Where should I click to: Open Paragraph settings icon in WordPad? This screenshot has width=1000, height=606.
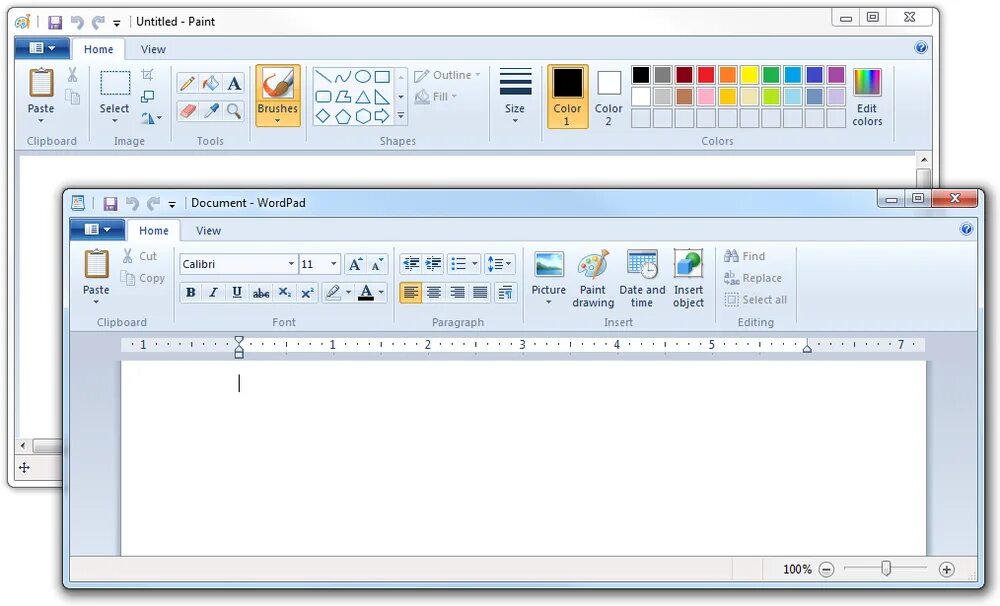point(505,293)
